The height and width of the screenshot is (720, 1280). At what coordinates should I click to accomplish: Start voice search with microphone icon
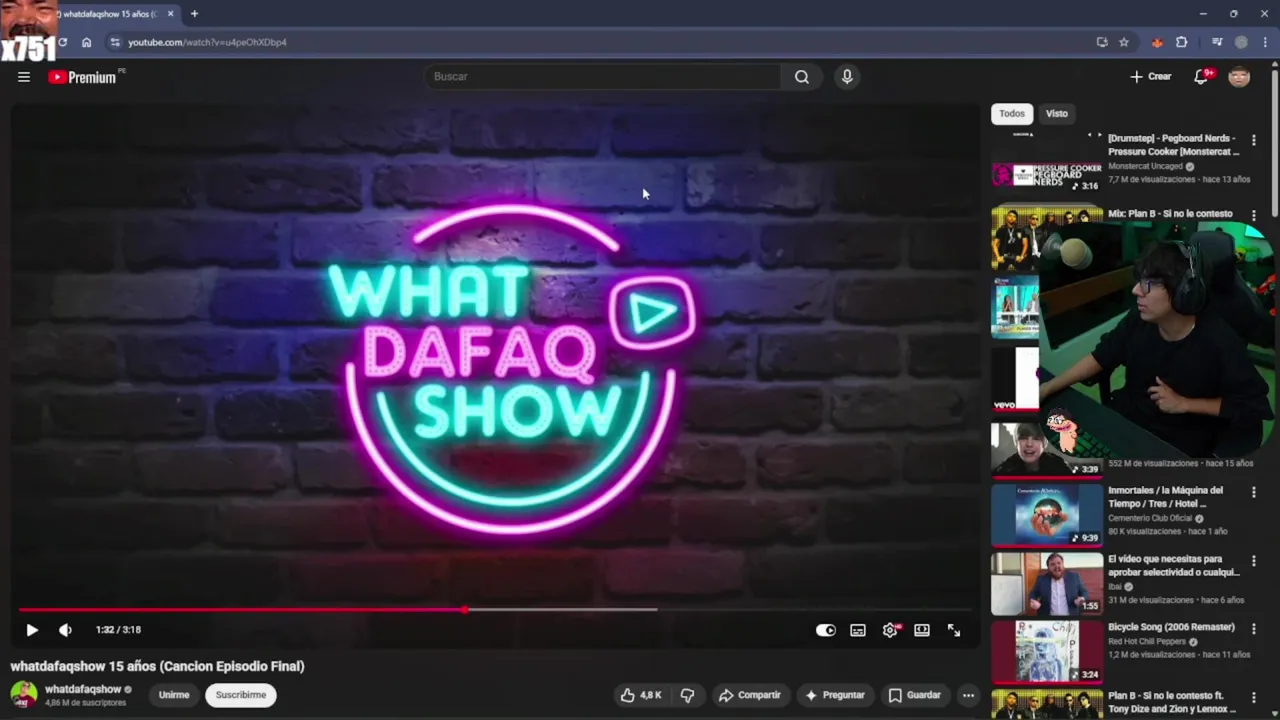pyautogui.click(x=847, y=77)
